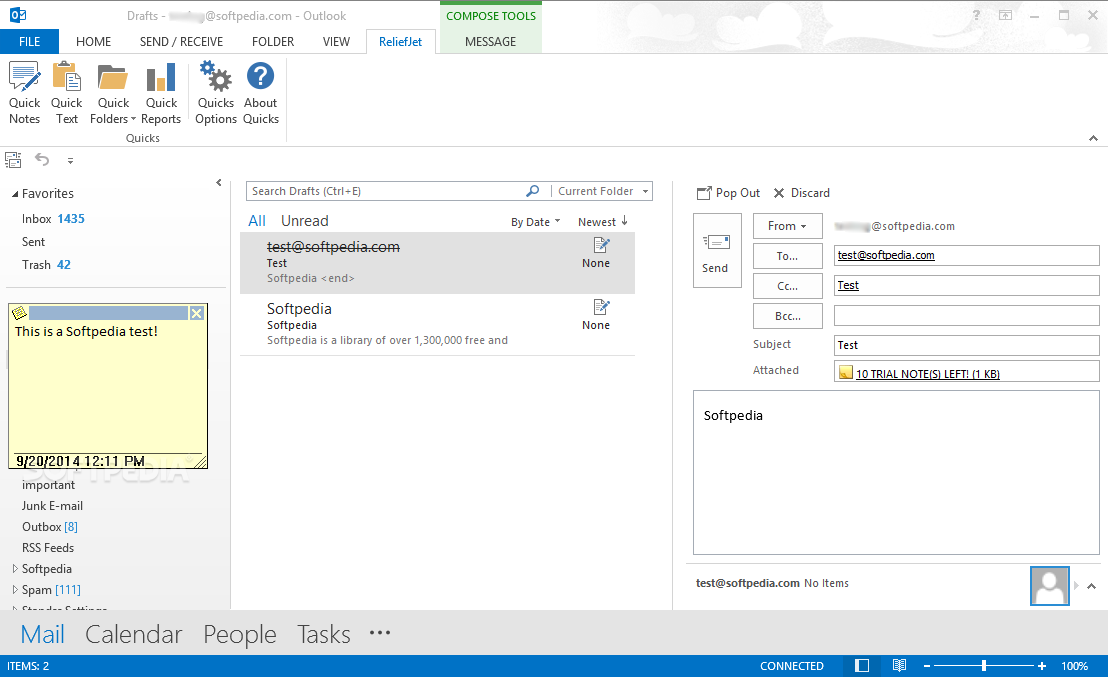Open the attached 10 TRIAL NOTE(S) LEFT file
The width and height of the screenshot is (1108, 677).
919,373
